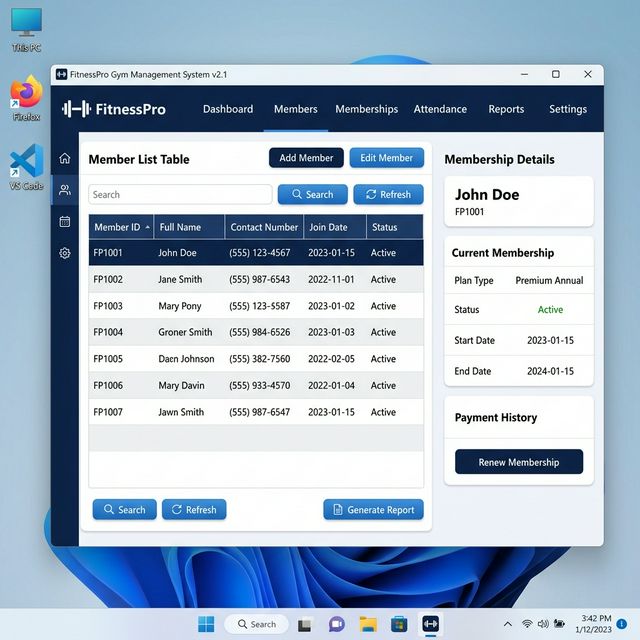
Task: Open the volume speaker icon
Action: [543, 624]
